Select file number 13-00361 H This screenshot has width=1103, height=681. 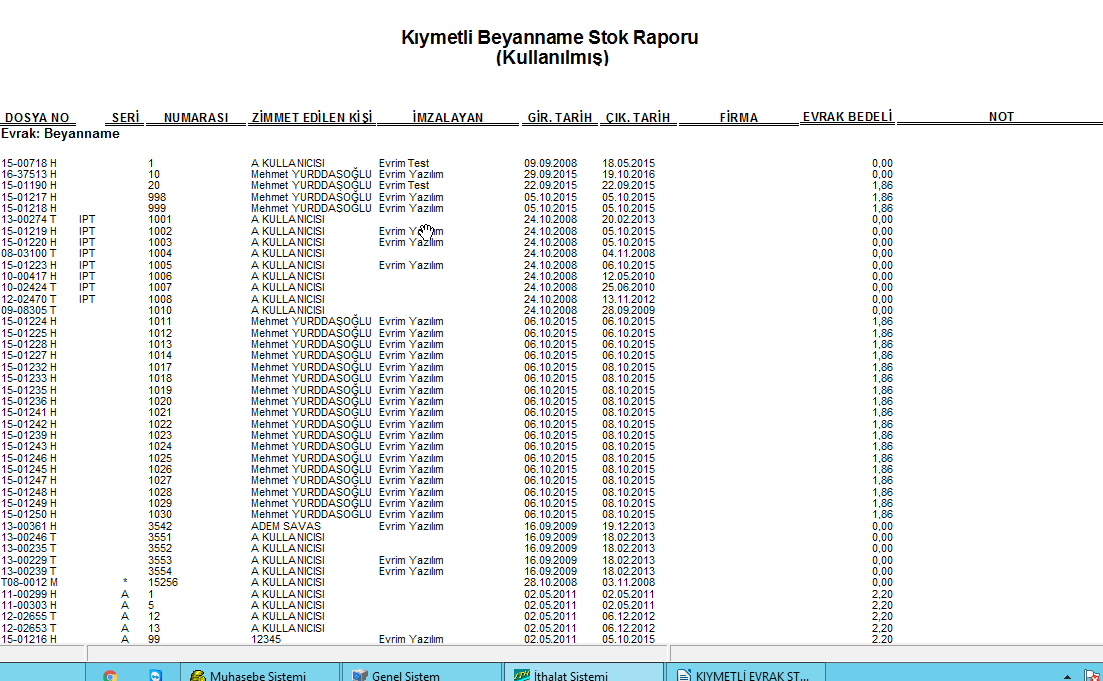[29, 526]
